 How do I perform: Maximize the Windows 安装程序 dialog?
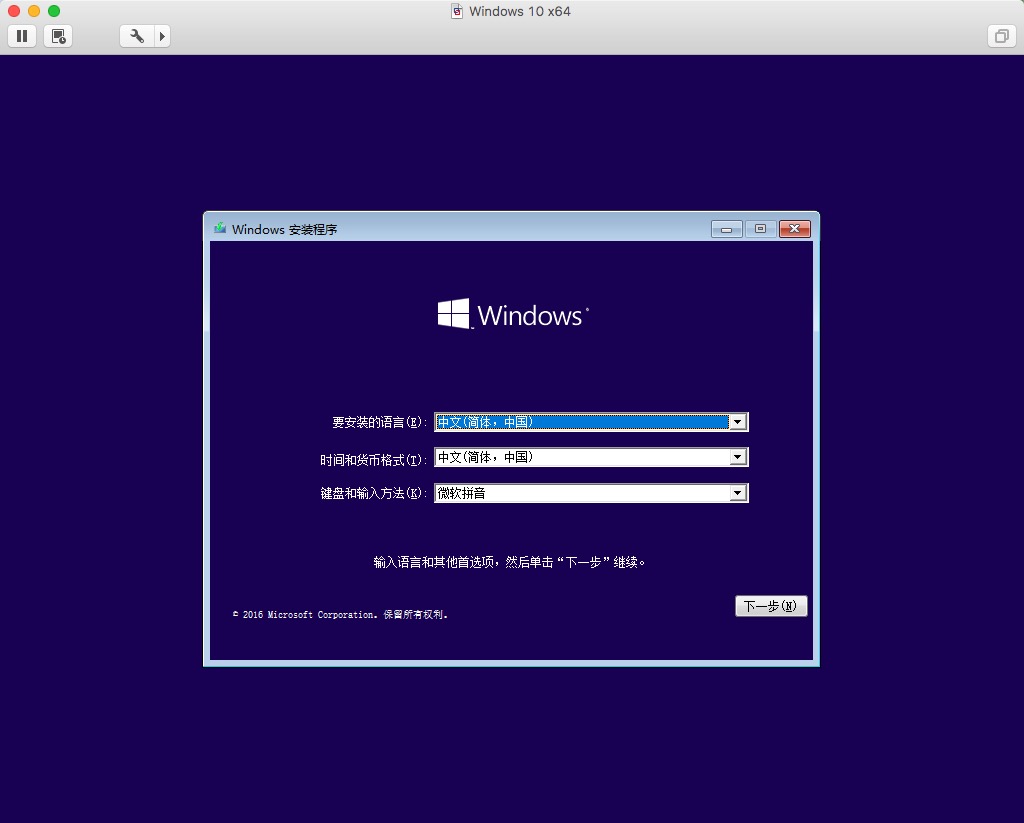click(x=760, y=229)
